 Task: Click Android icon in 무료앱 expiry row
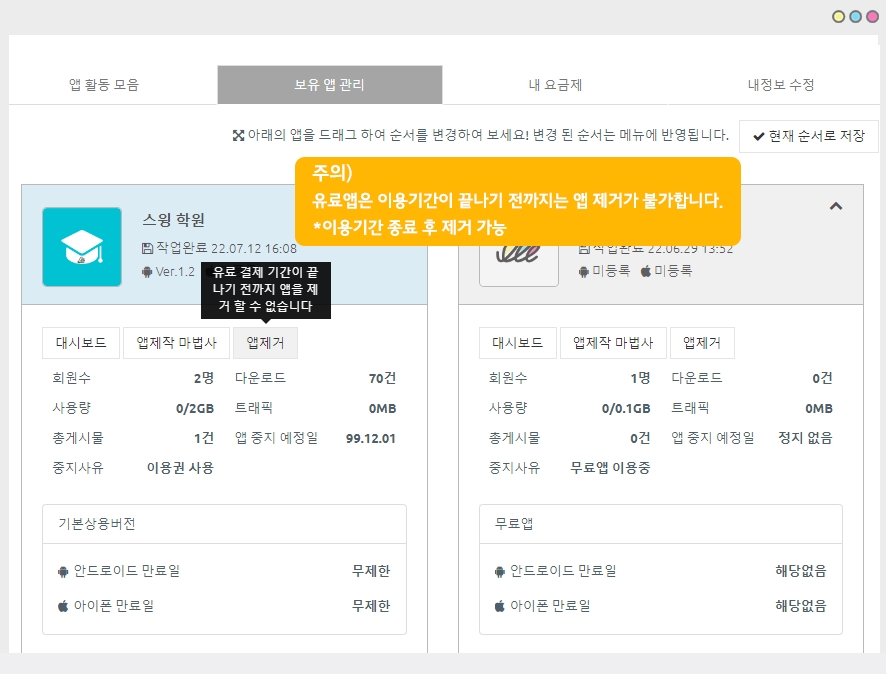coord(500,572)
